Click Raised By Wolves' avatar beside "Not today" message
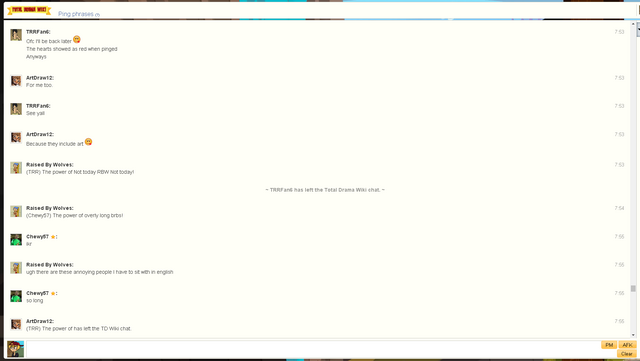 point(16,168)
